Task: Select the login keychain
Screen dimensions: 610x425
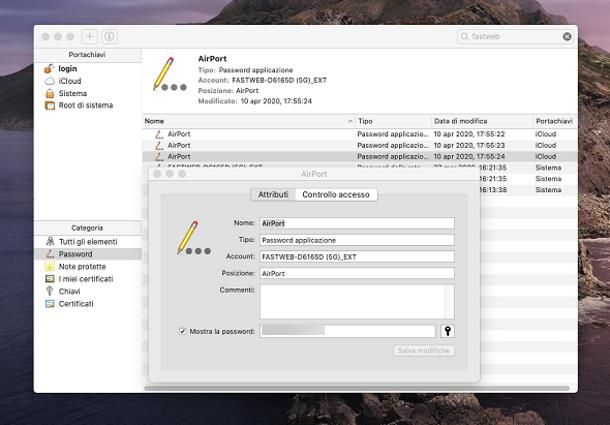Action: click(x=68, y=68)
